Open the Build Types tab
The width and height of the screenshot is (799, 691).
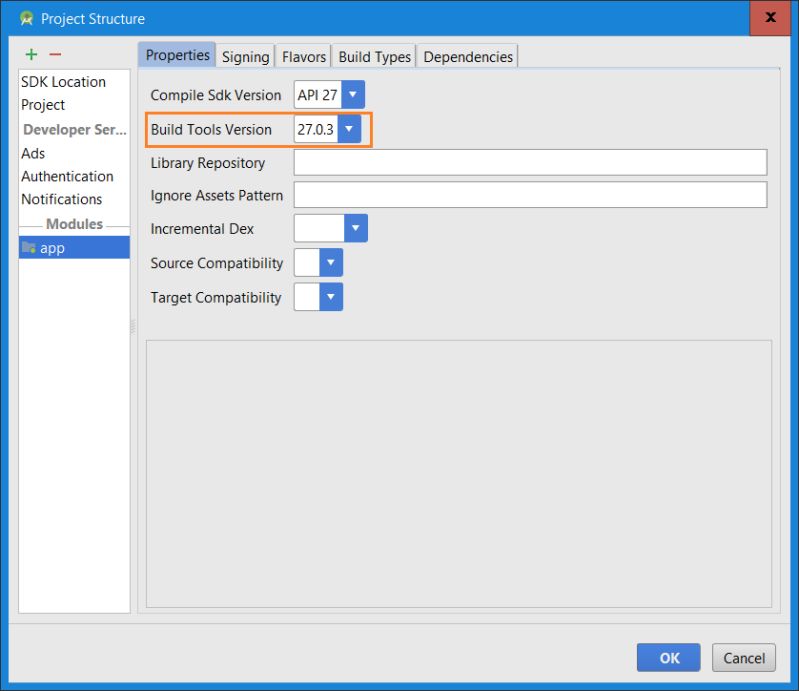[375, 57]
